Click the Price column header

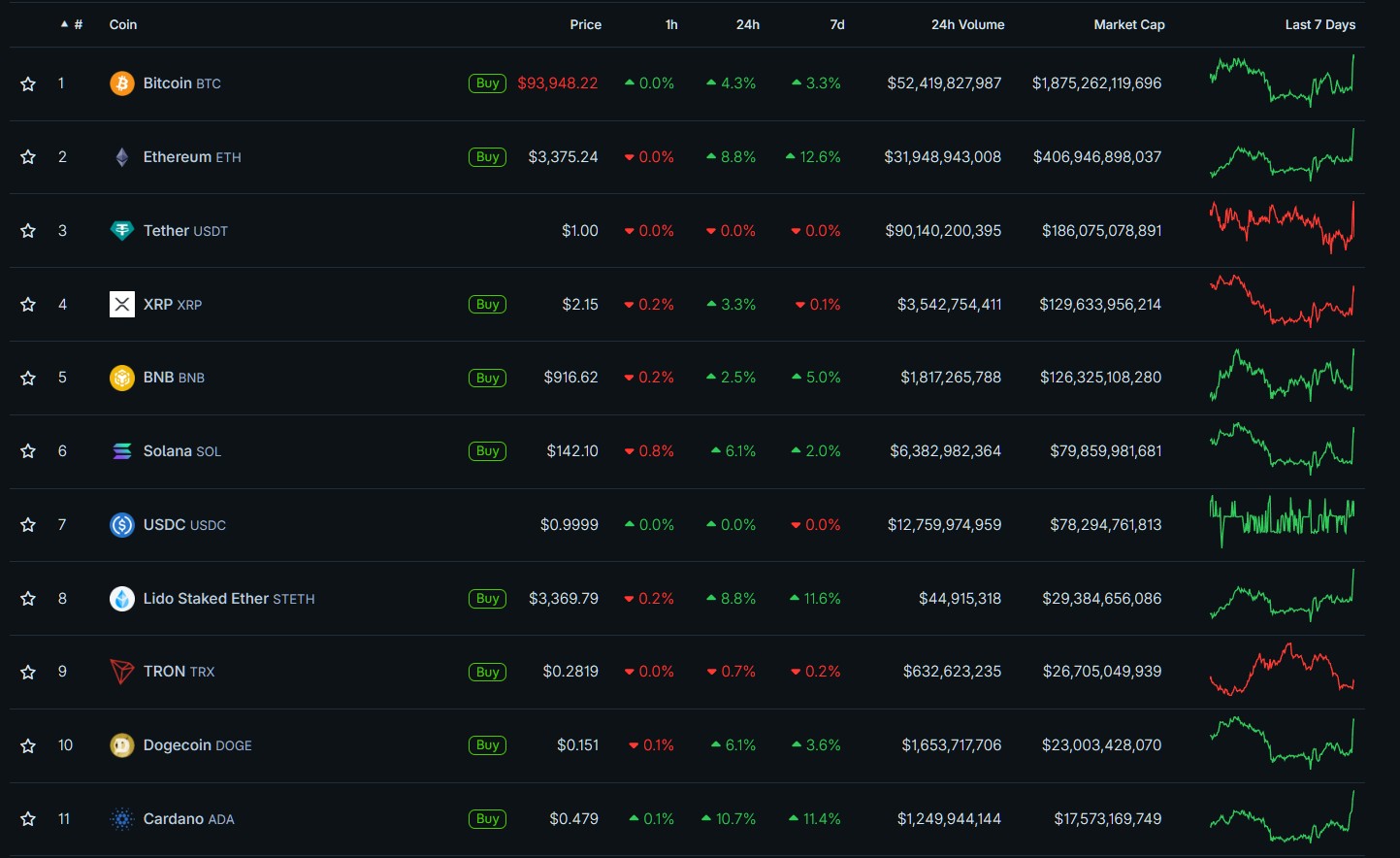pos(585,24)
